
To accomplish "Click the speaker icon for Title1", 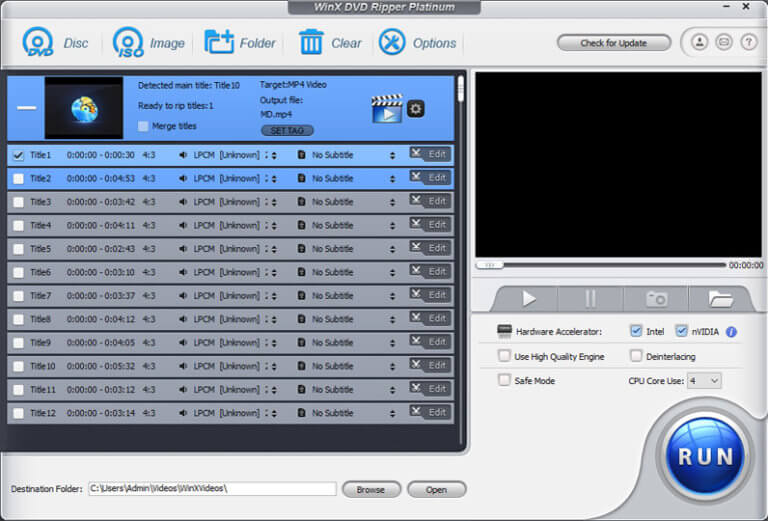I will 183,155.
